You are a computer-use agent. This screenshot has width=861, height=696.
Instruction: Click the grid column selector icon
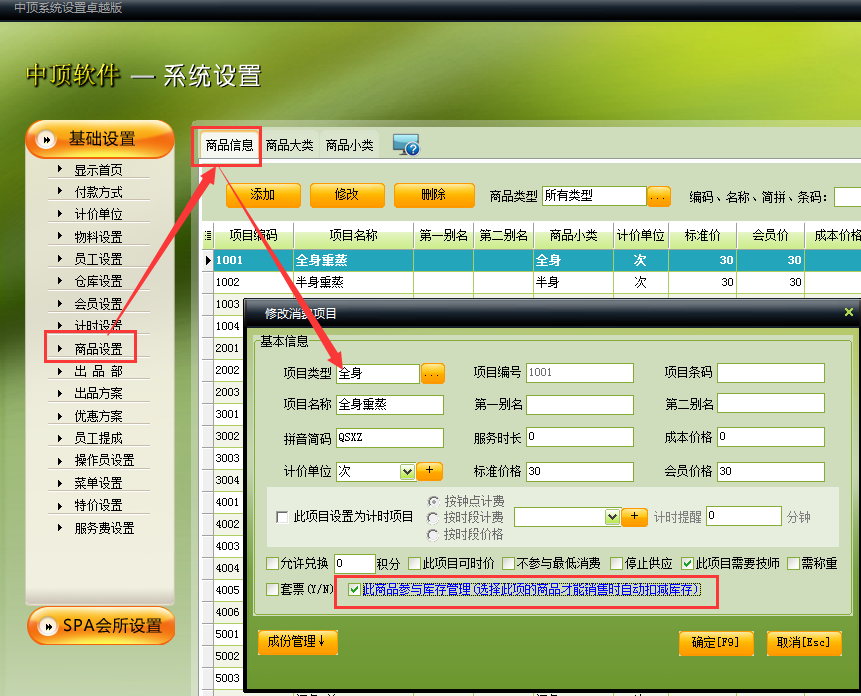point(208,235)
